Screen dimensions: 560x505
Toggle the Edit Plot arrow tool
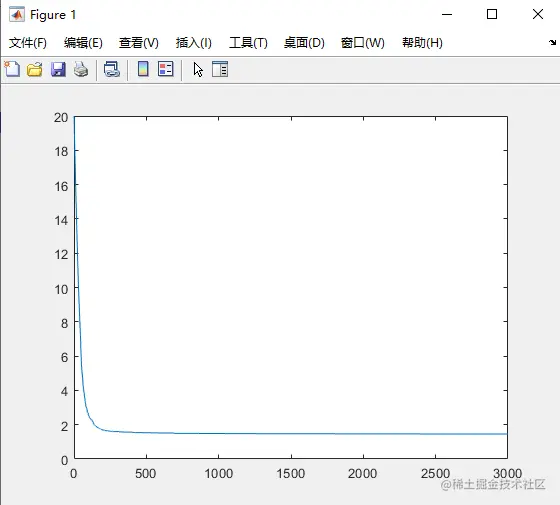pos(198,69)
